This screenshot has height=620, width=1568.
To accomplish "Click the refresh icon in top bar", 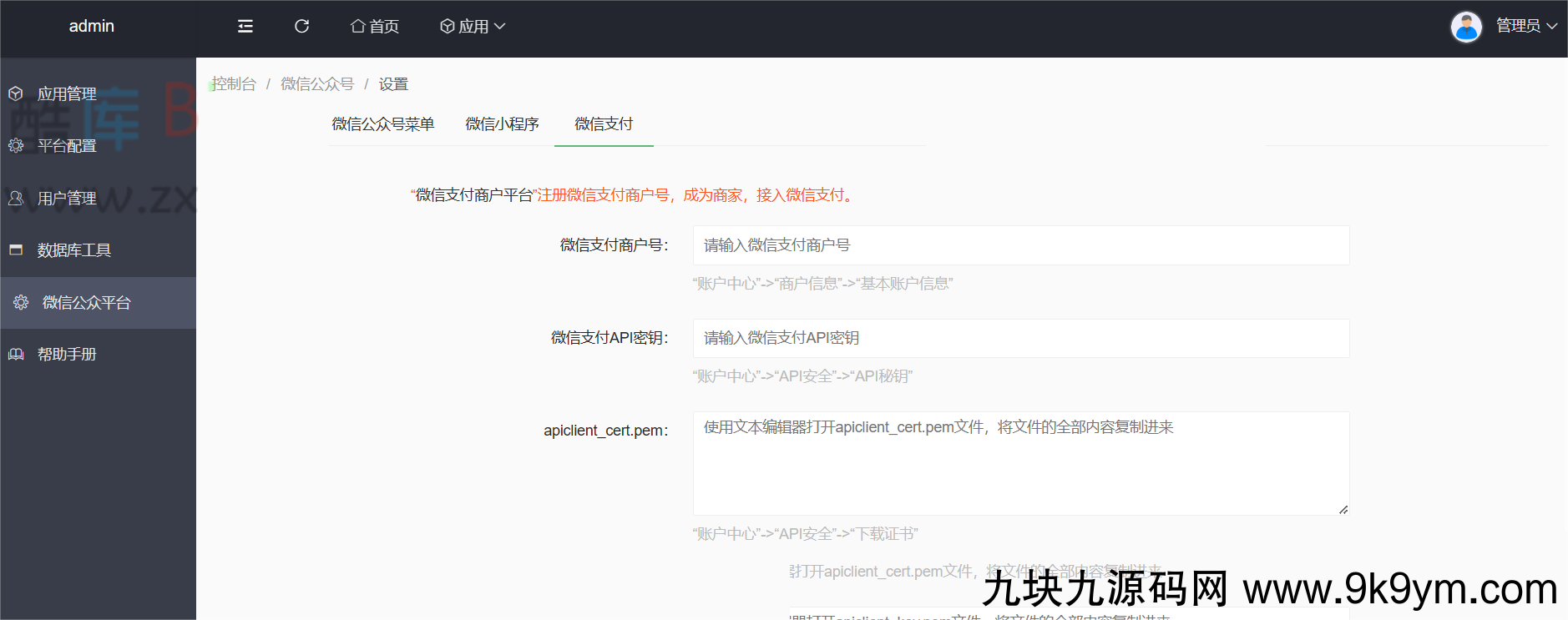I will click(x=302, y=26).
